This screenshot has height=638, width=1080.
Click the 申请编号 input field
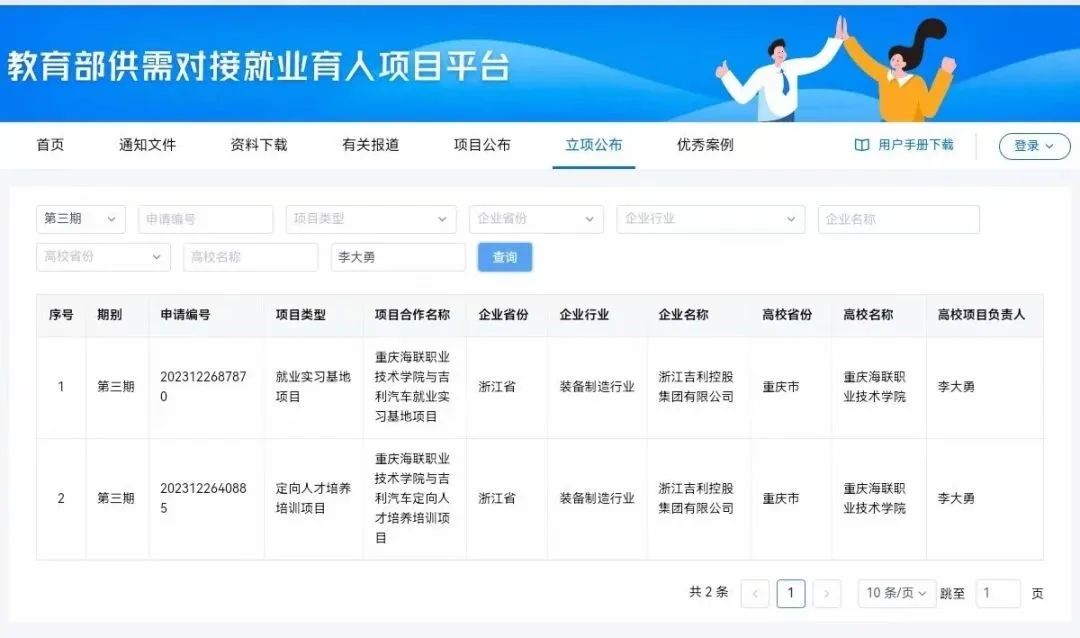pyautogui.click(x=205, y=219)
